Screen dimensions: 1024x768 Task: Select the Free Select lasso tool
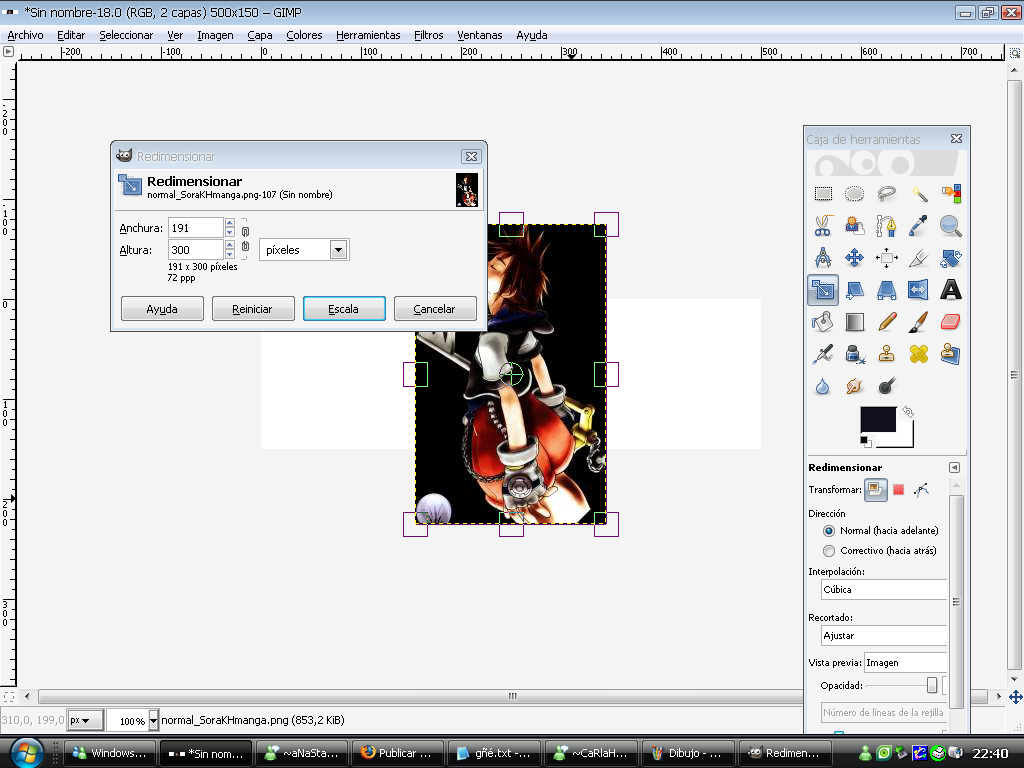(x=886, y=194)
